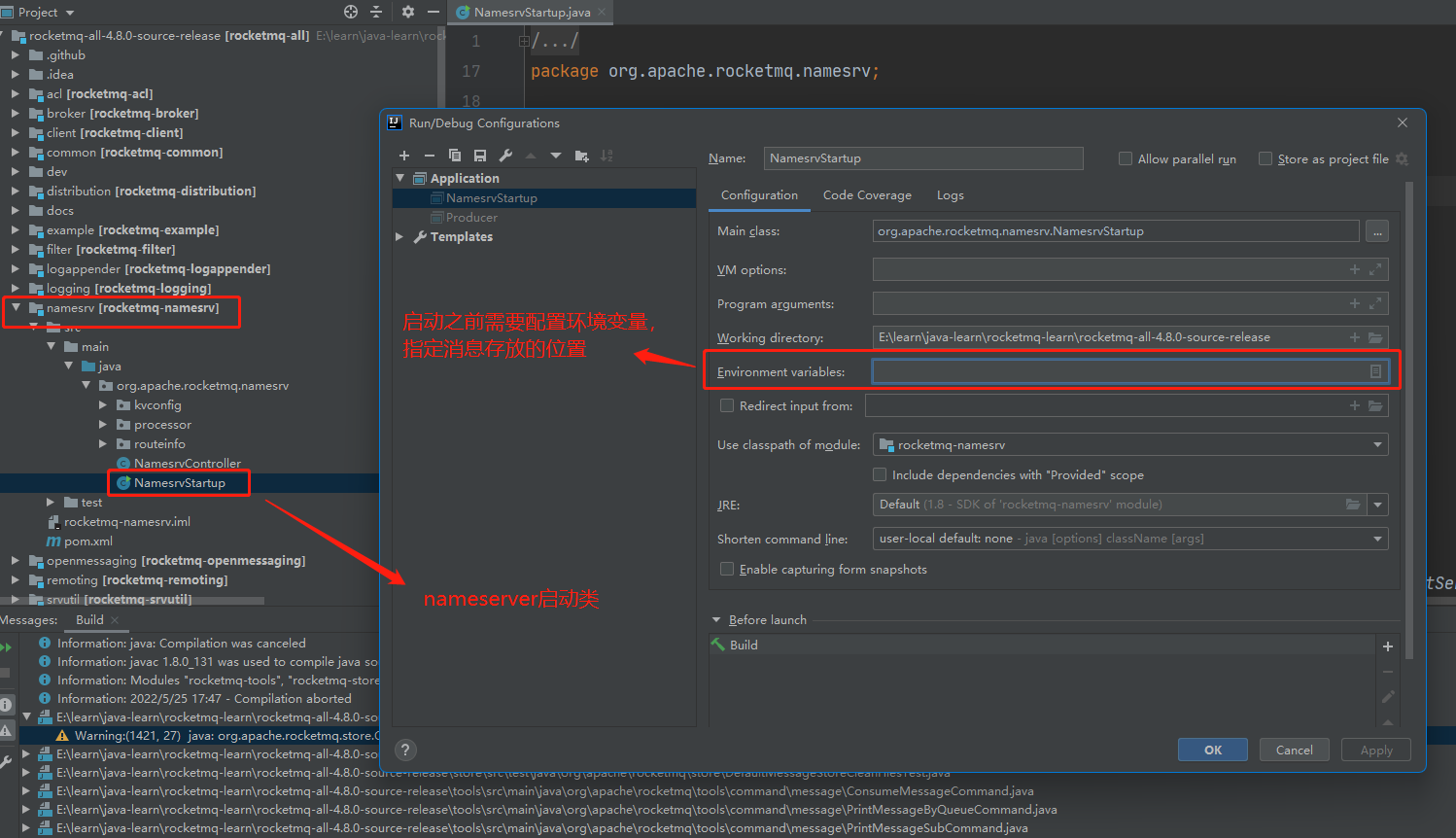This screenshot has height=838, width=1456.
Task: Open Store as project file settings gear
Action: point(1402,158)
